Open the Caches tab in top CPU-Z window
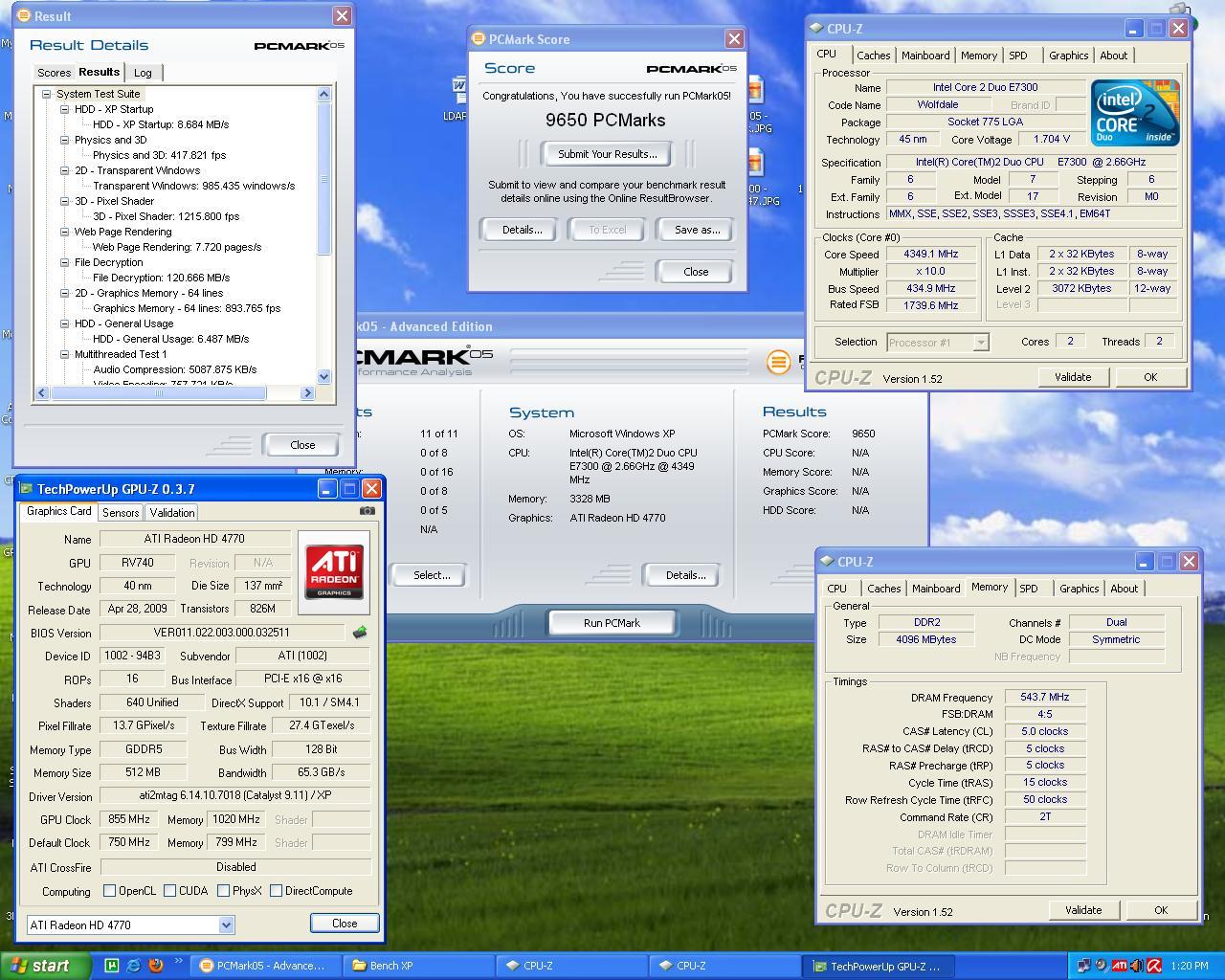The height and width of the screenshot is (980, 1225). (873, 56)
